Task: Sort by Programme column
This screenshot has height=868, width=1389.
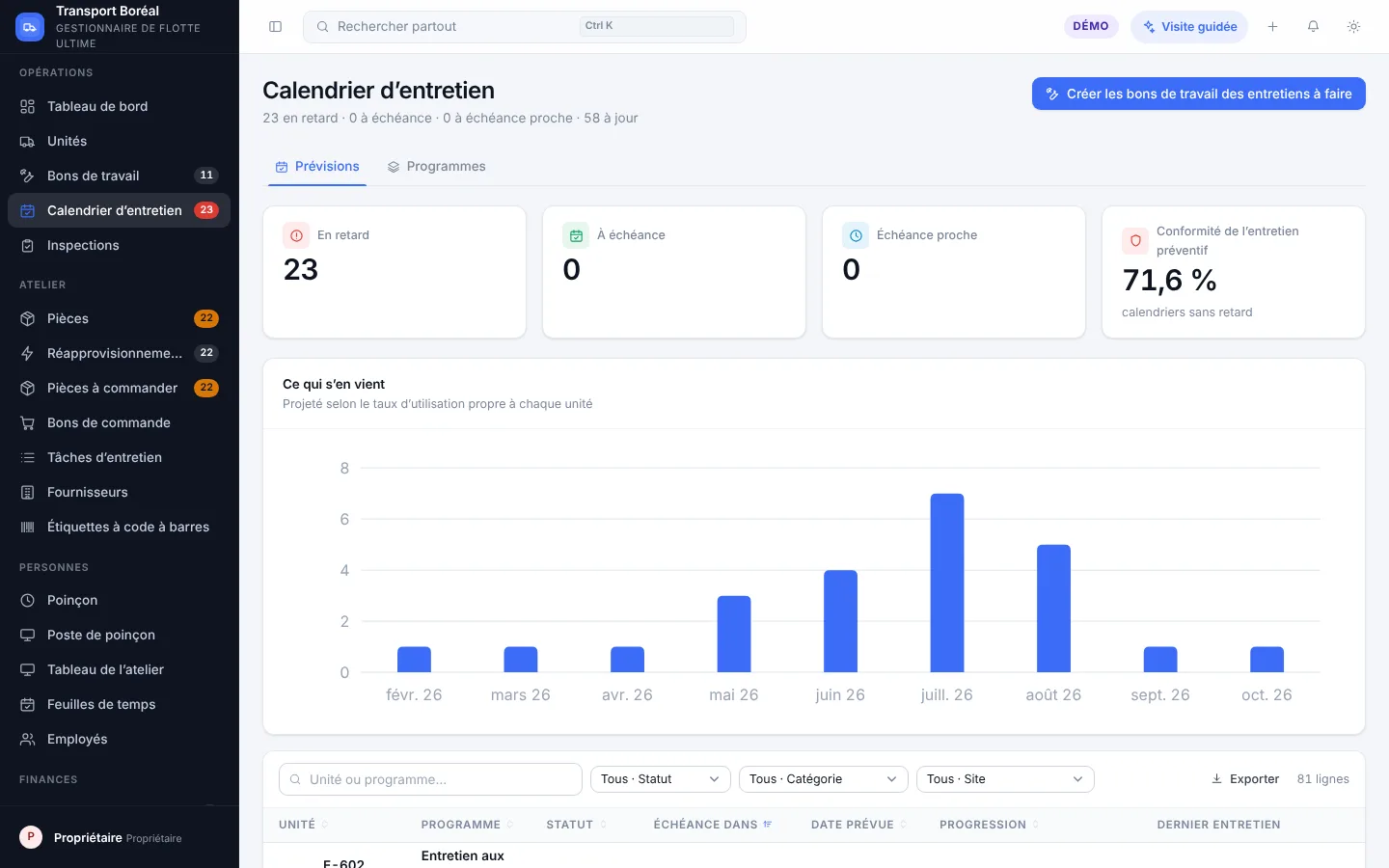Action: [x=467, y=825]
